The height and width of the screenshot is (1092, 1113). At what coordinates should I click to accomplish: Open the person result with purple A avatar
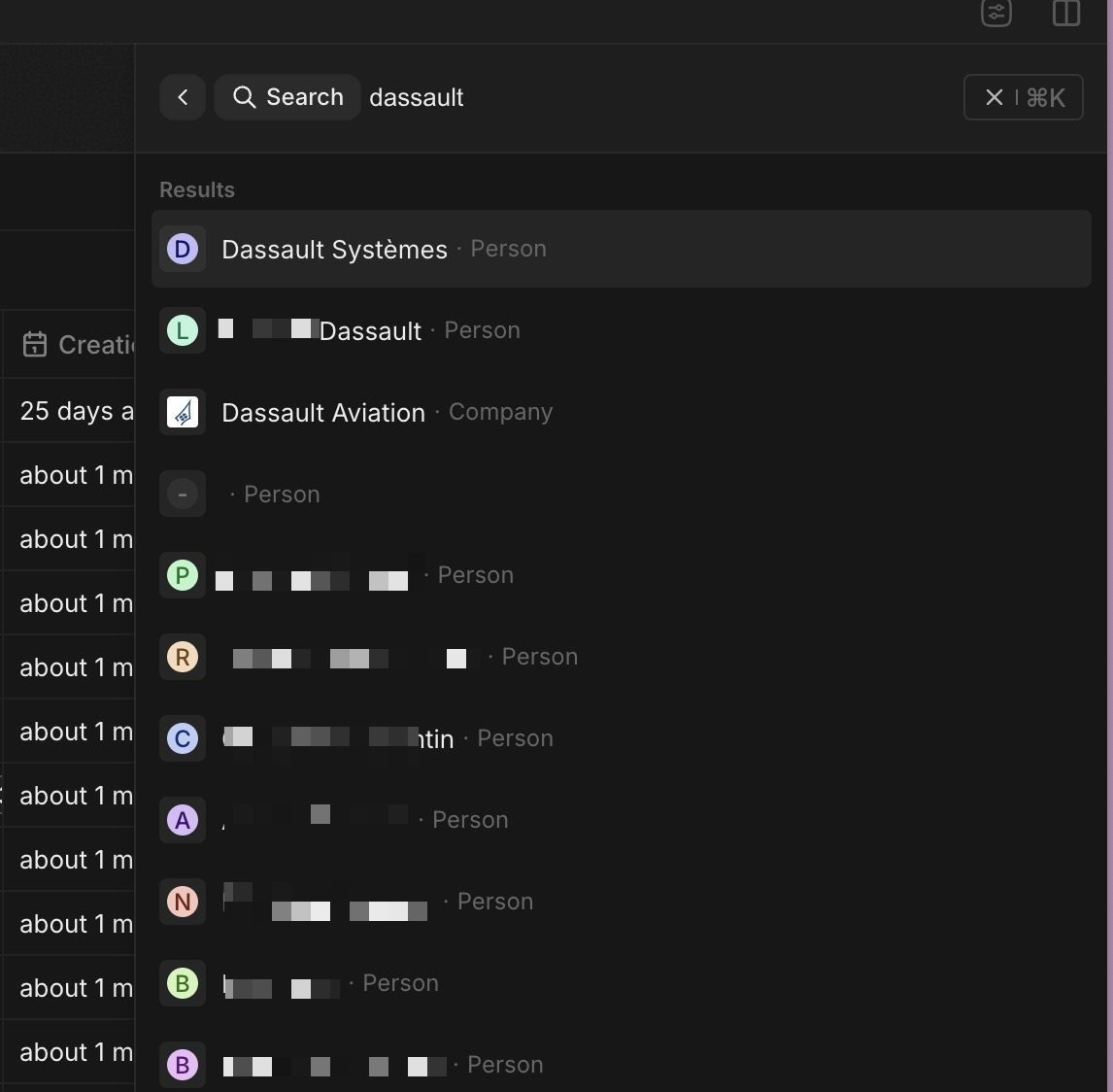coord(622,821)
